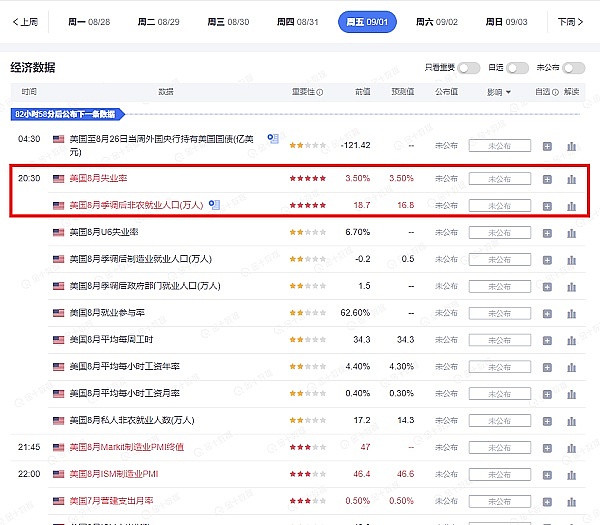This screenshot has height=525, width=600.
Task: Toggle the 只看重要 switch
Action: click(469, 68)
